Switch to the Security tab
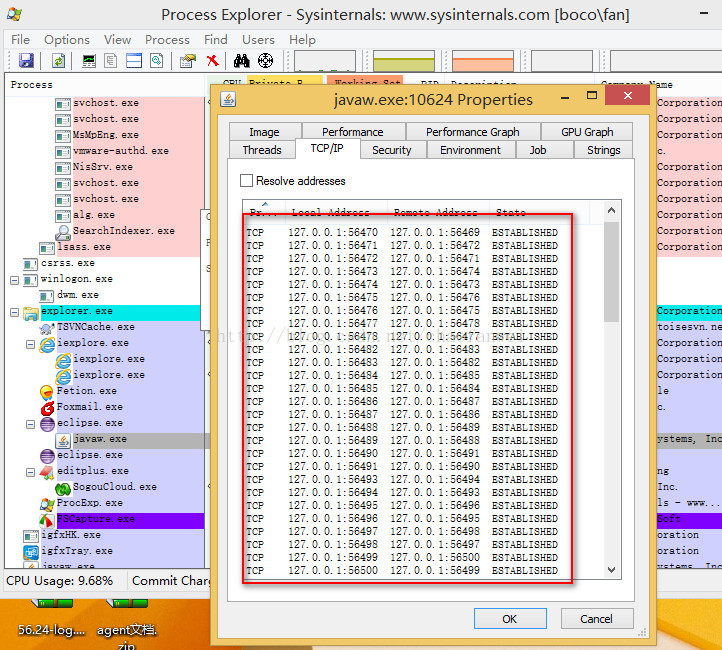Screen dimensions: 722x650 391,150
